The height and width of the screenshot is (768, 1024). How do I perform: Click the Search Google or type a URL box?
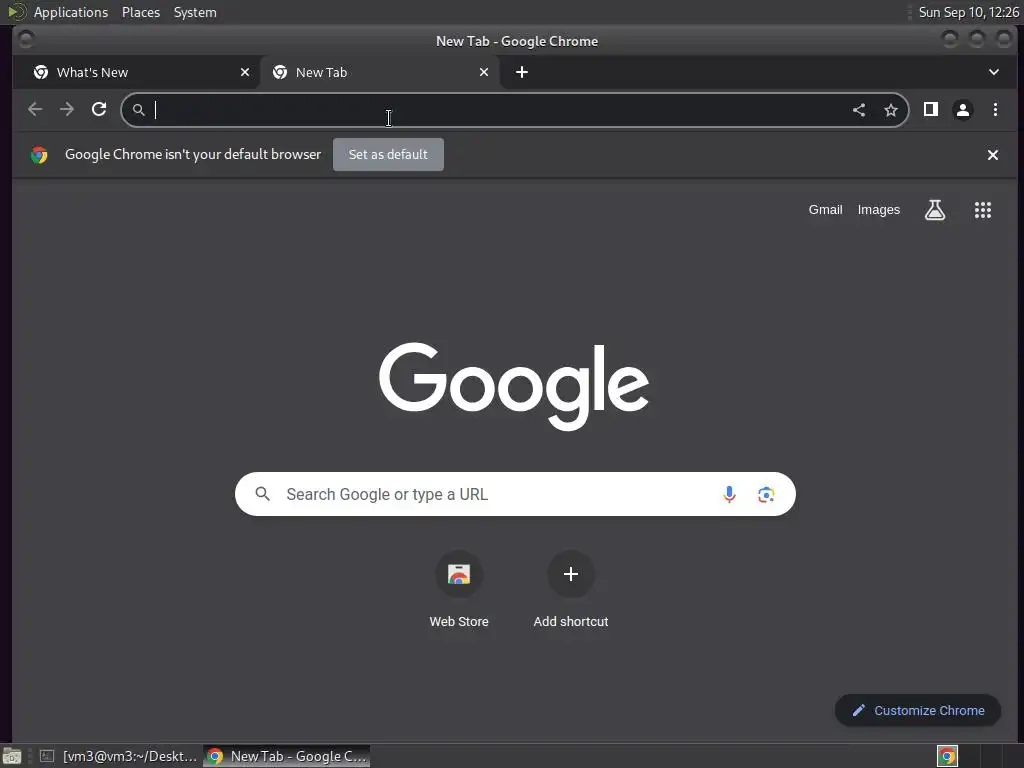[x=515, y=494]
